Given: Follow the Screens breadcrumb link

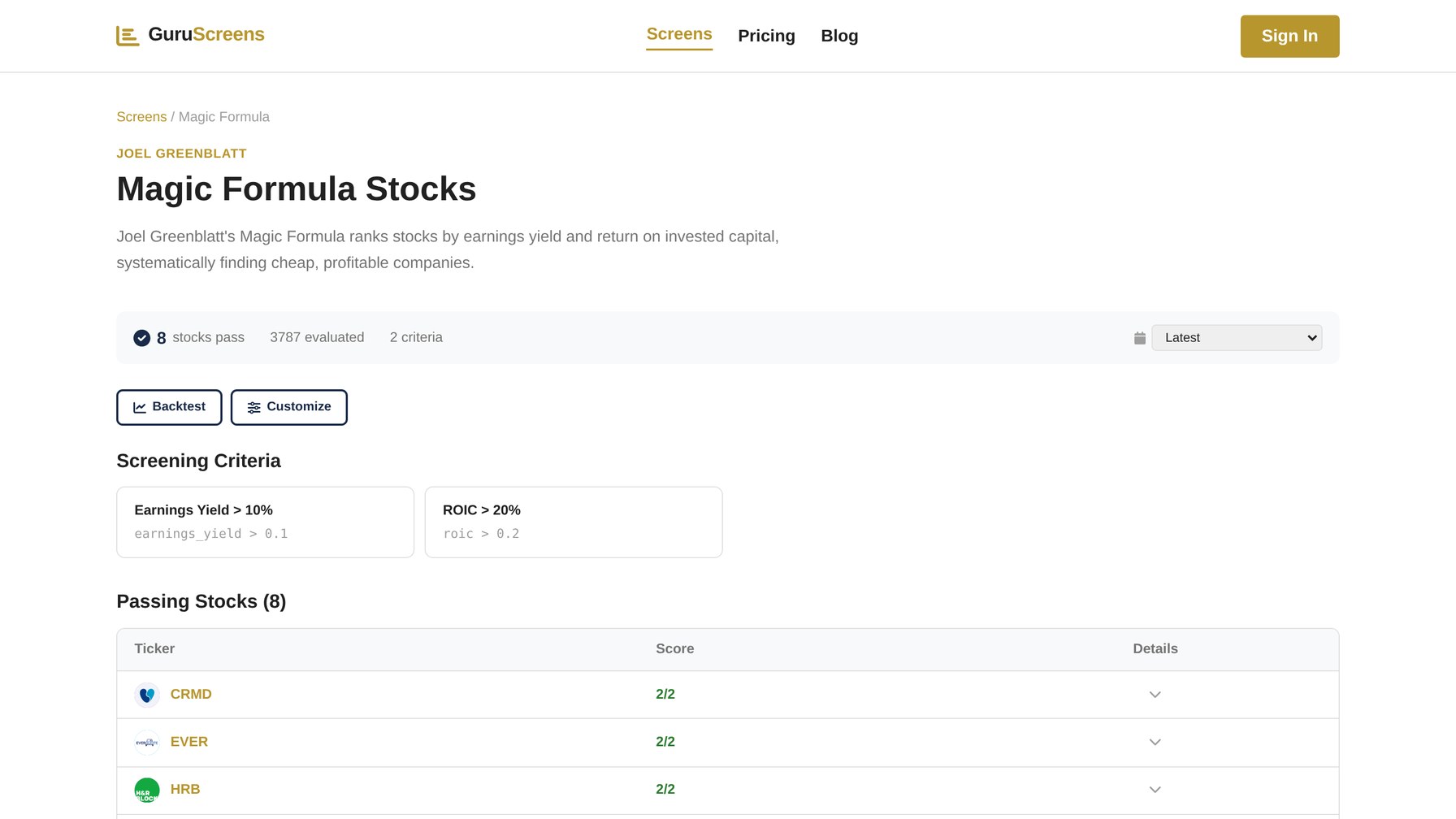Looking at the screenshot, I should pos(141,117).
